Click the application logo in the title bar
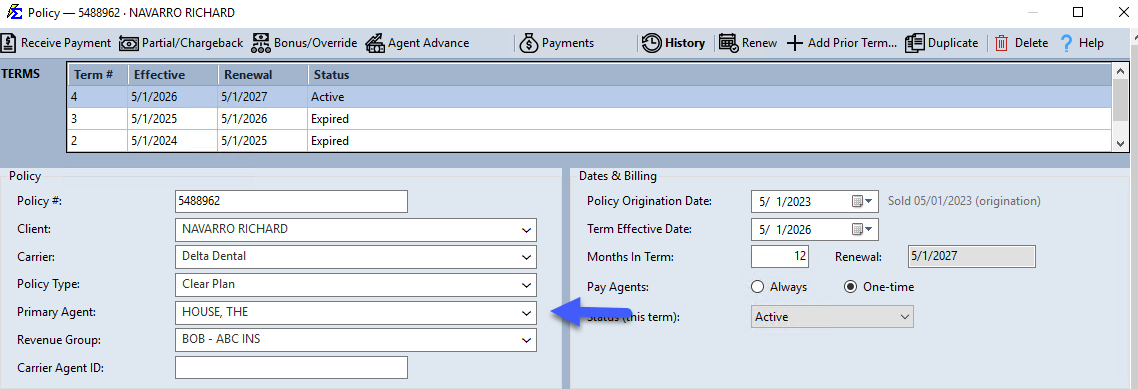Viewport: 1138px width, 389px height. (14, 12)
